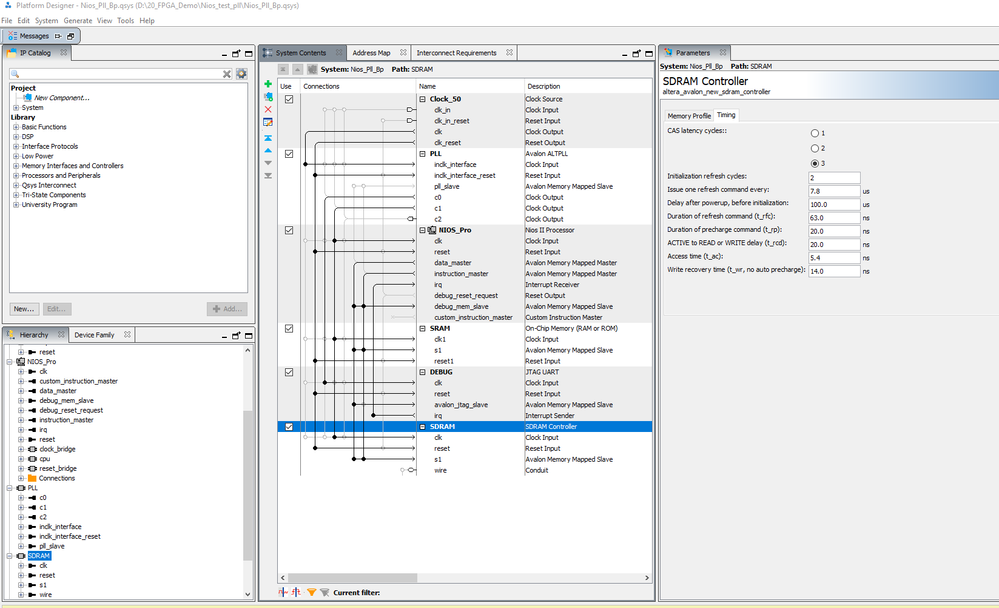The image size is (999, 608).
Task: Open the Generate menu
Action: [77, 20]
